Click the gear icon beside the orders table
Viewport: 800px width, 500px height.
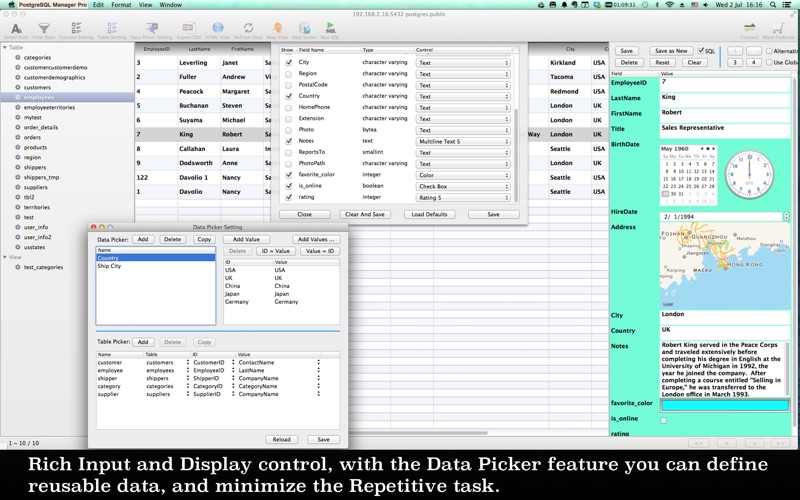(18, 137)
